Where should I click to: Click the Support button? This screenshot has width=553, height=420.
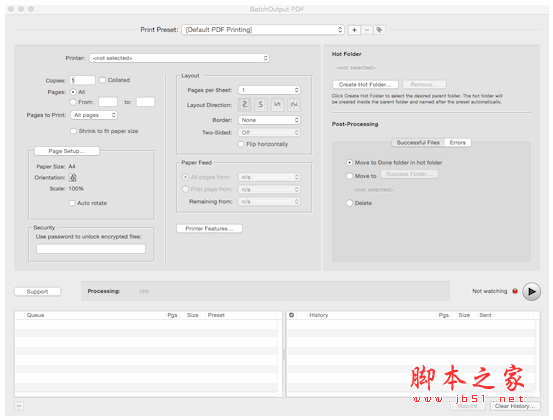coord(37,292)
